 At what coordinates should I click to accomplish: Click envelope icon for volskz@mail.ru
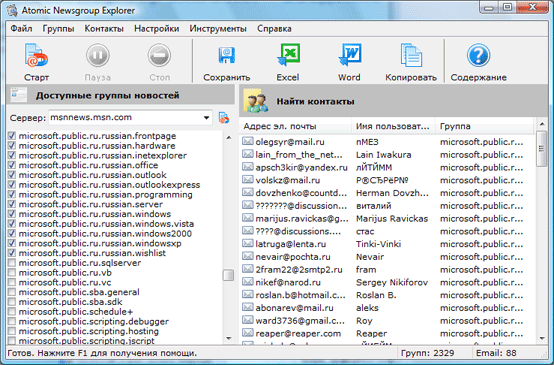pos(248,180)
